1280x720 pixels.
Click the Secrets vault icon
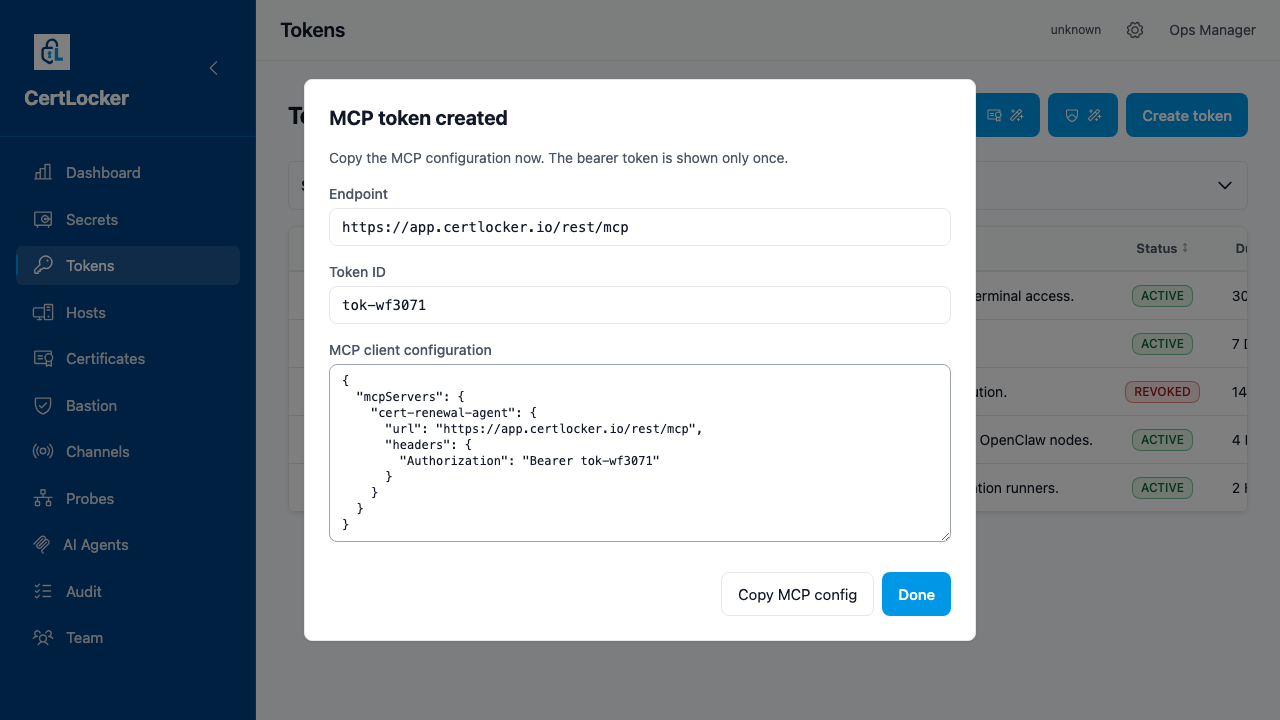pyautogui.click(x=43, y=219)
